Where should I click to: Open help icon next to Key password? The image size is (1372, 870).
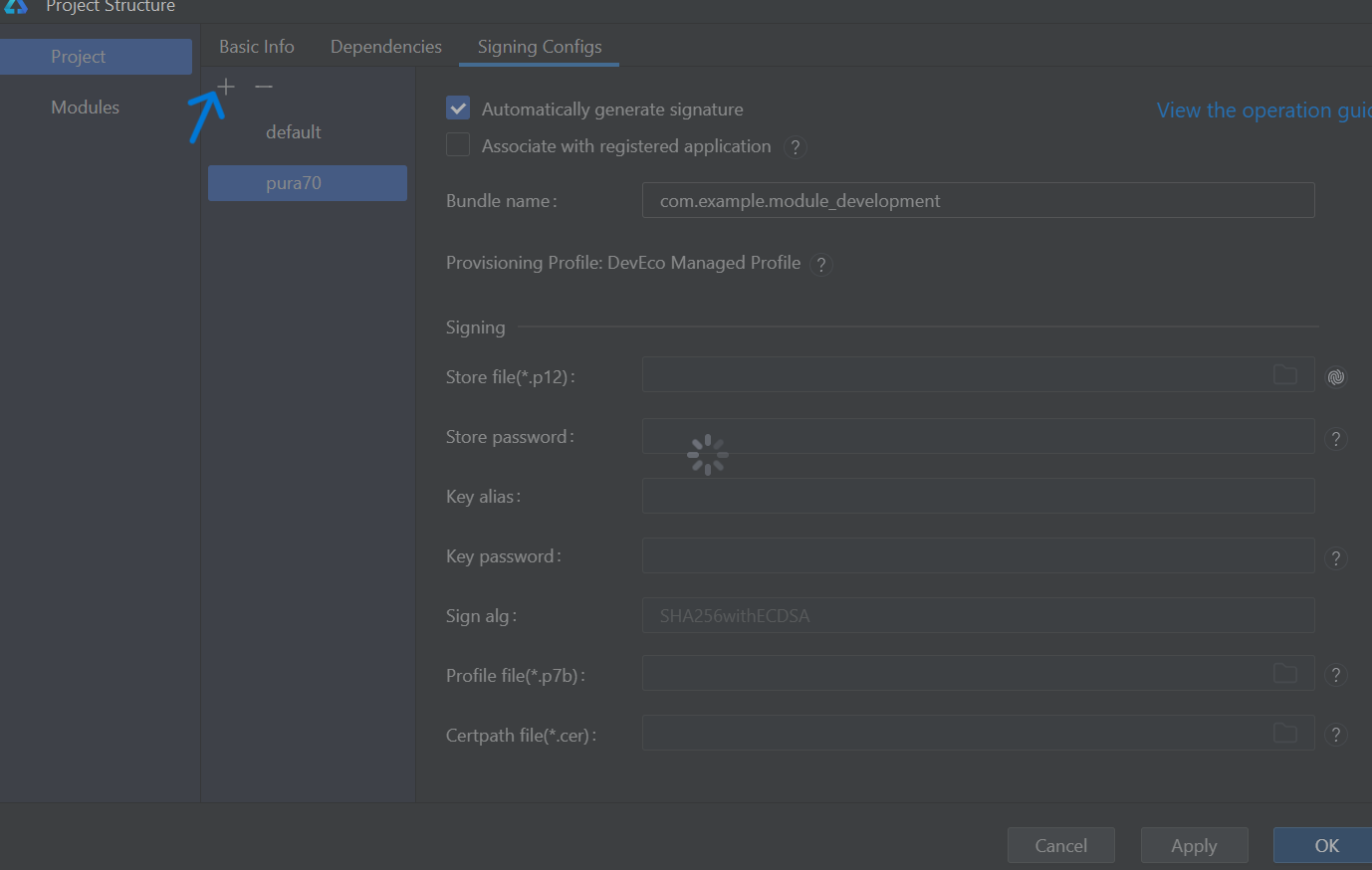coord(1336,558)
